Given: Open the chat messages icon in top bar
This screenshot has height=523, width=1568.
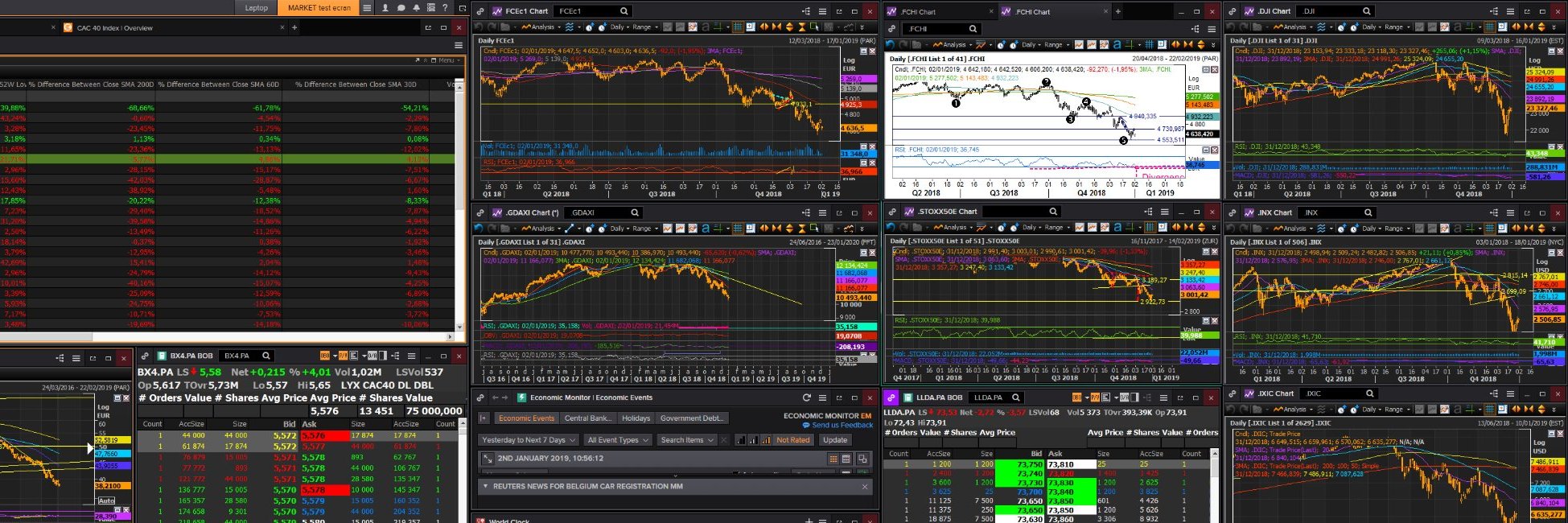Looking at the screenshot, I should (x=401, y=8).
